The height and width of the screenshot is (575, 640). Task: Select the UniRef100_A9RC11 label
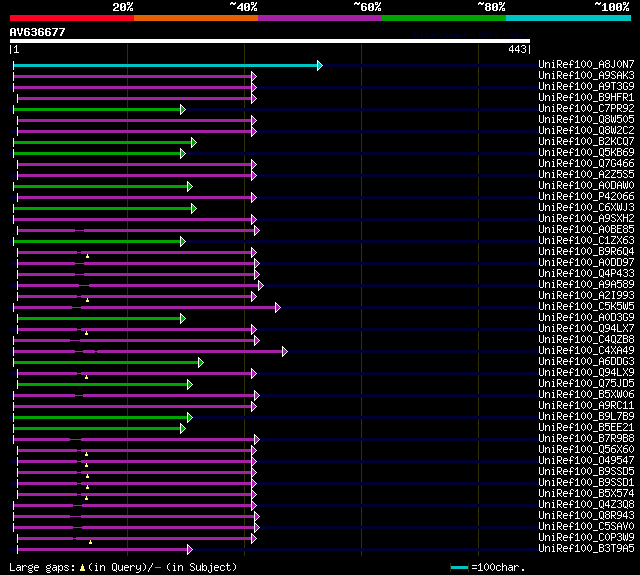(x=586, y=406)
